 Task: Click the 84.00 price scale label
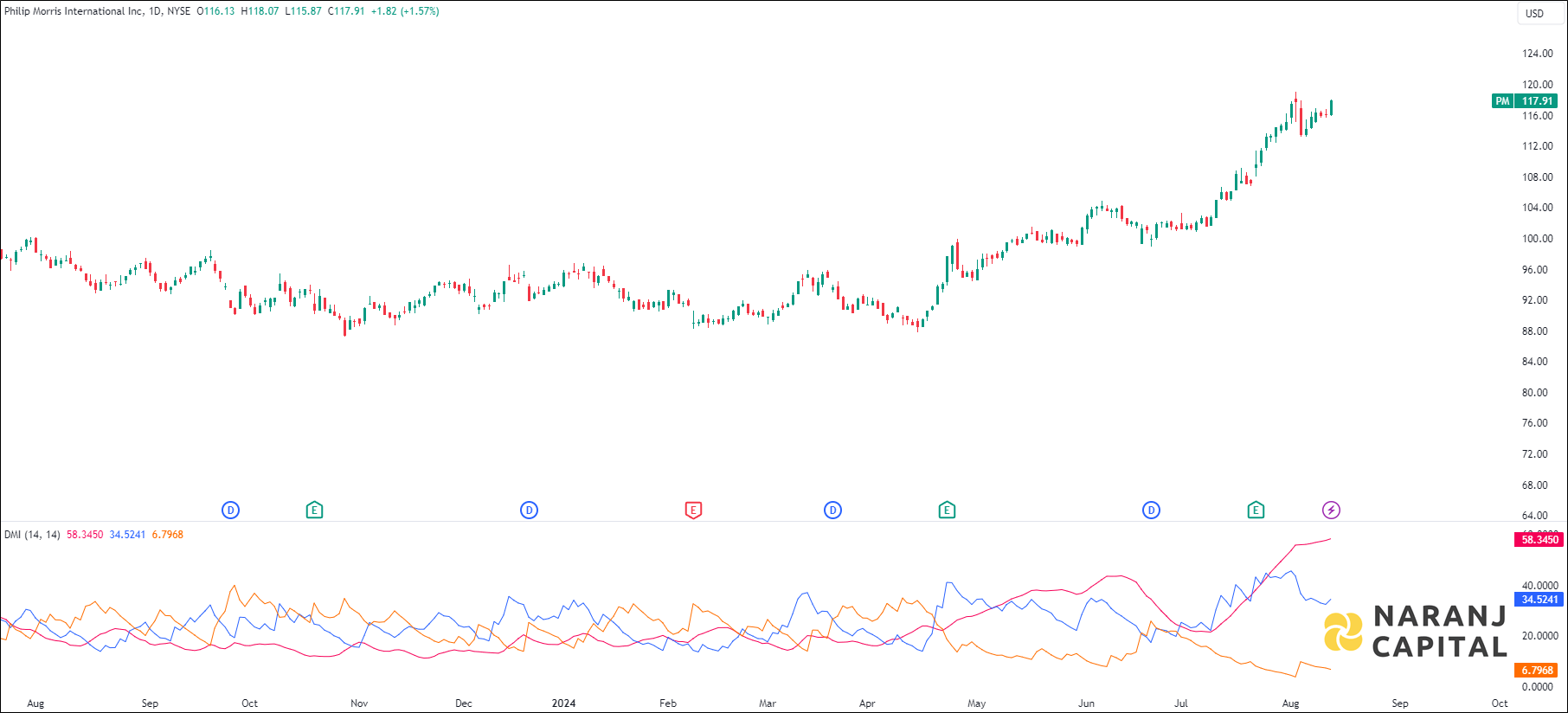(x=1535, y=362)
